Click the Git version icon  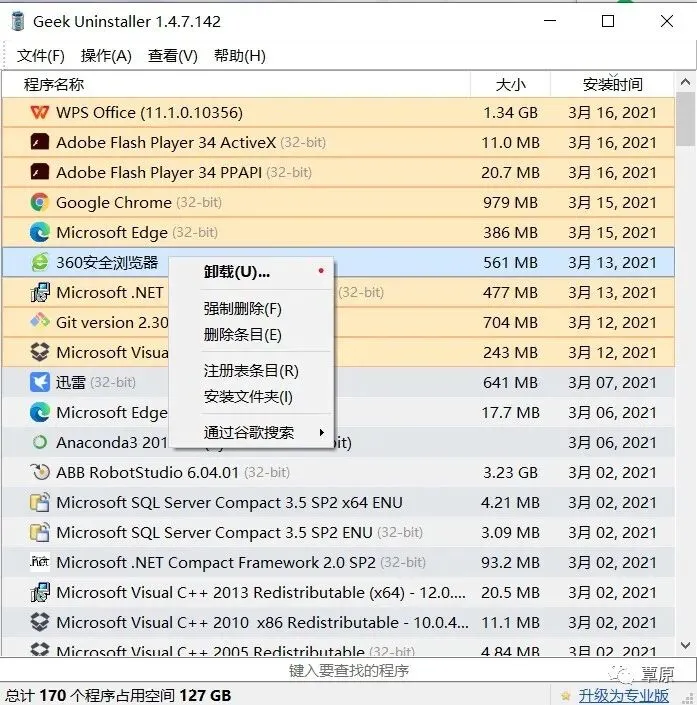pyautogui.click(x=40, y=321)
